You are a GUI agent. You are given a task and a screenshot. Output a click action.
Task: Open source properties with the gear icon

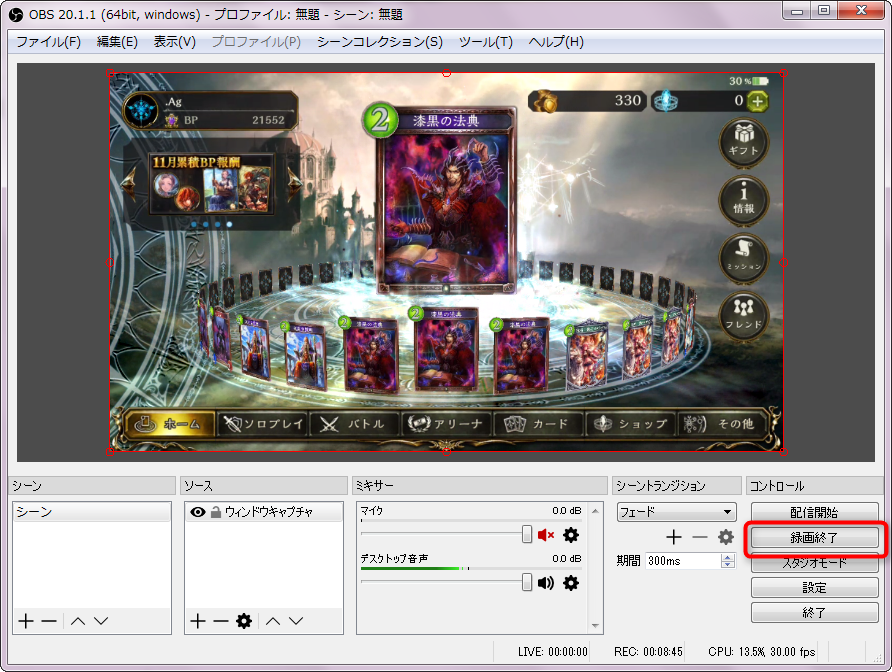(244, 621)
